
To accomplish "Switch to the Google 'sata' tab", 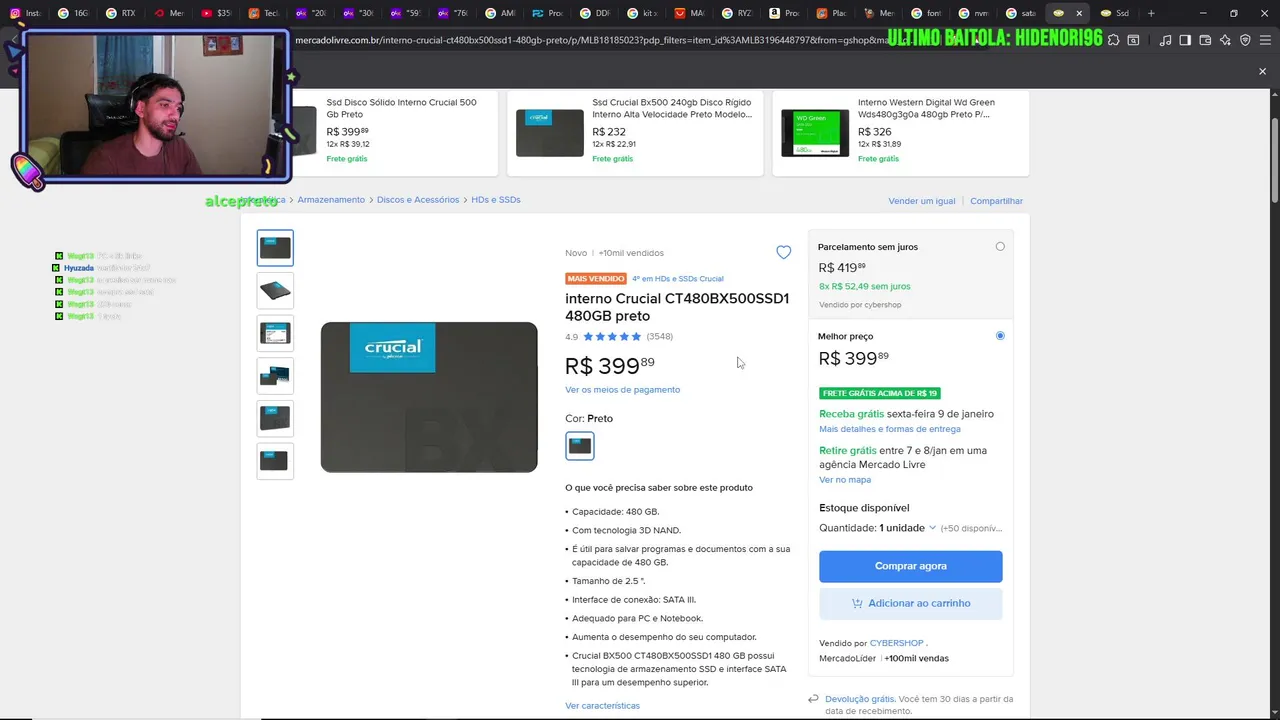I will 1020,13.
